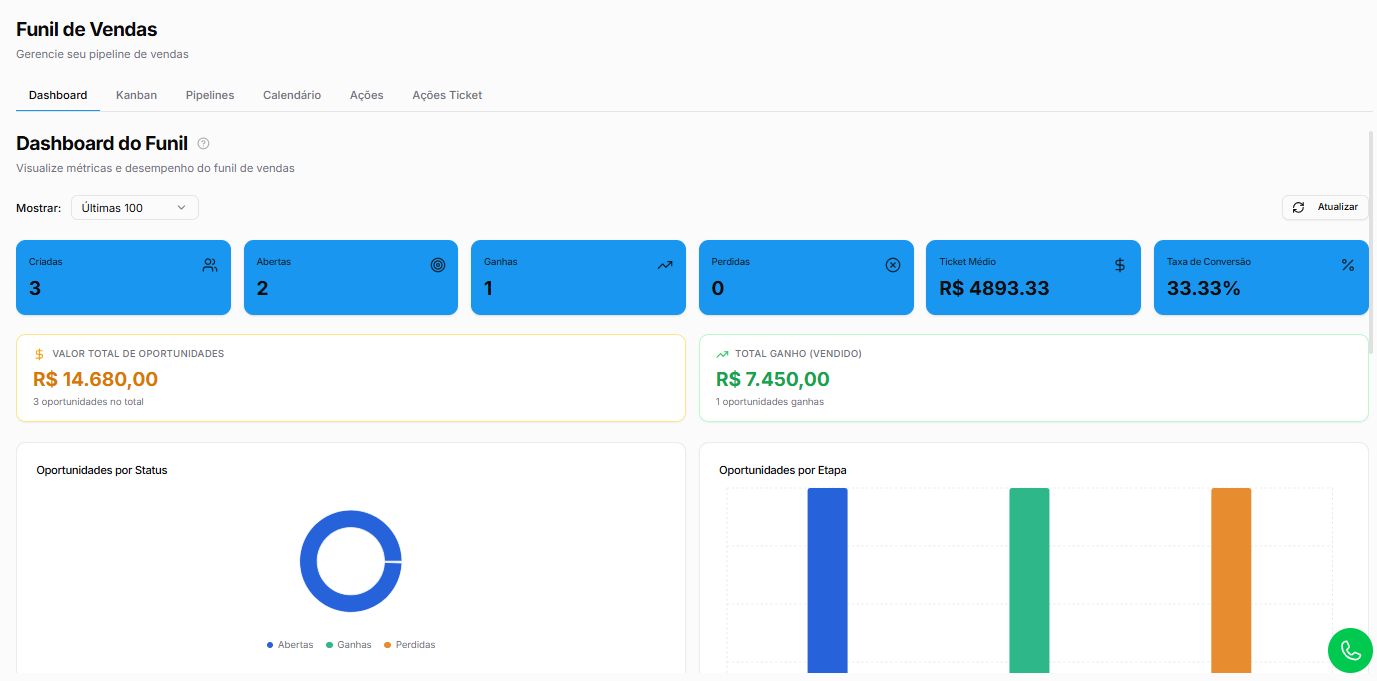Click the Oportunidades por Status heading
The image size is (1377, 681).
click(102, 470)
